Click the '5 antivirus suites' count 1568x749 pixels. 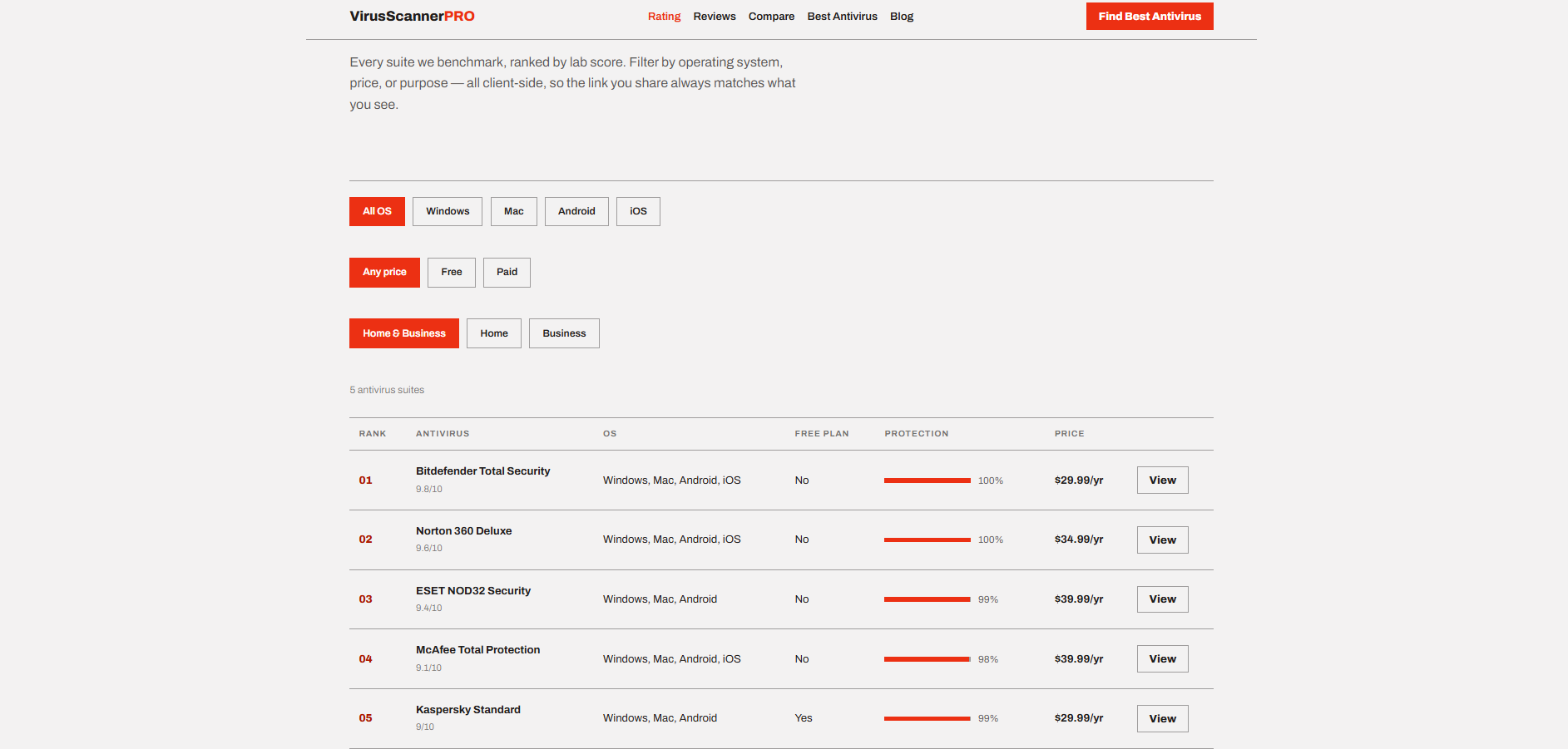click(x=387, y=390)
